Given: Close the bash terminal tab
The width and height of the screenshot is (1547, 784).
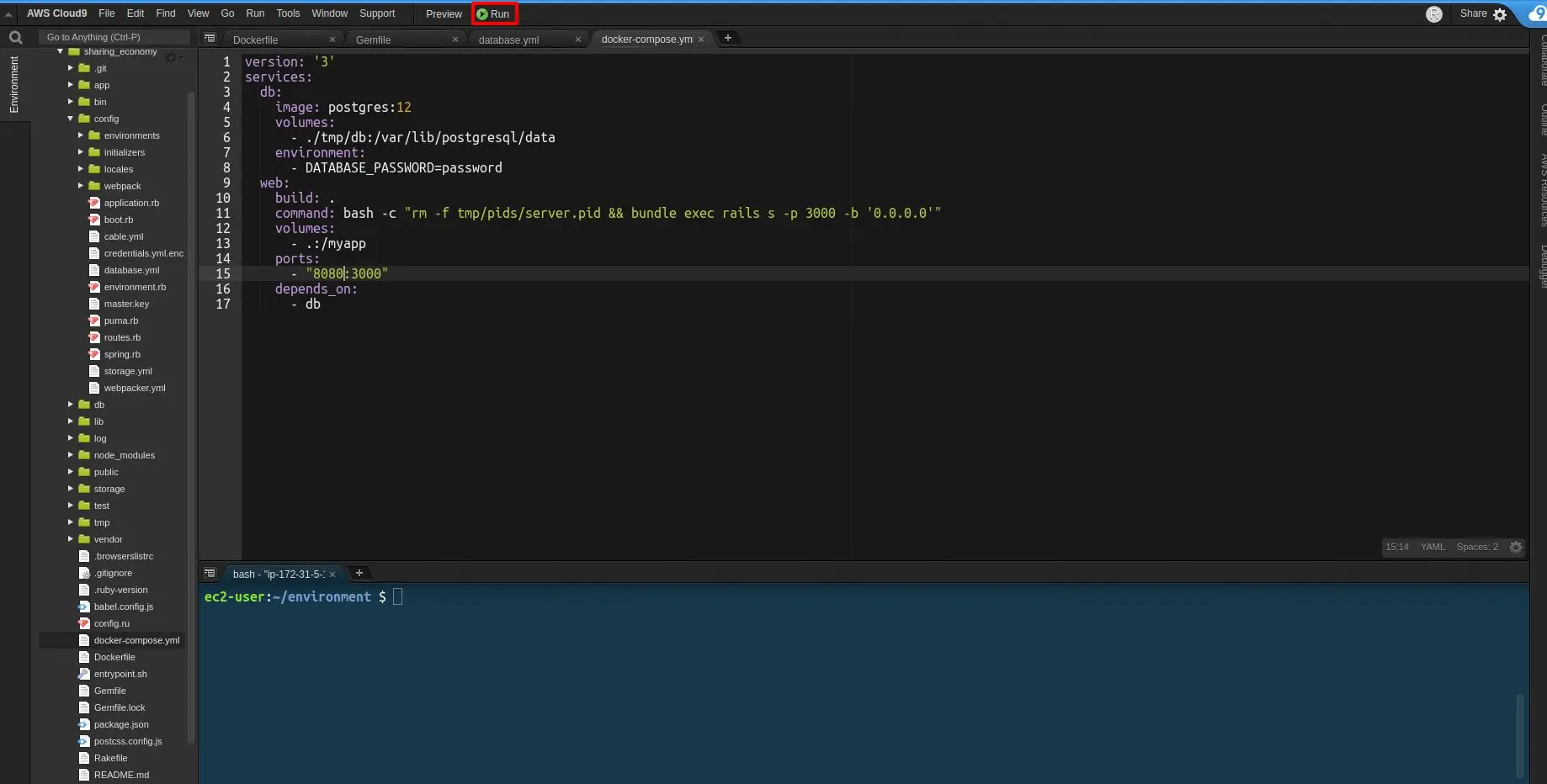Looking at the screenshot, I should click(332, 575).
